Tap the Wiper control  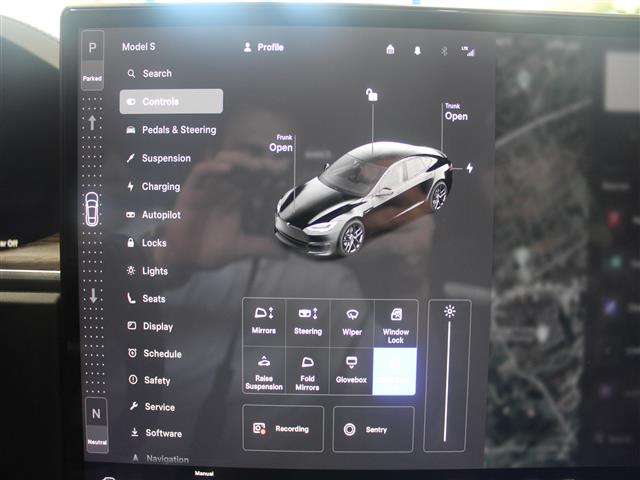pos(352,323)
